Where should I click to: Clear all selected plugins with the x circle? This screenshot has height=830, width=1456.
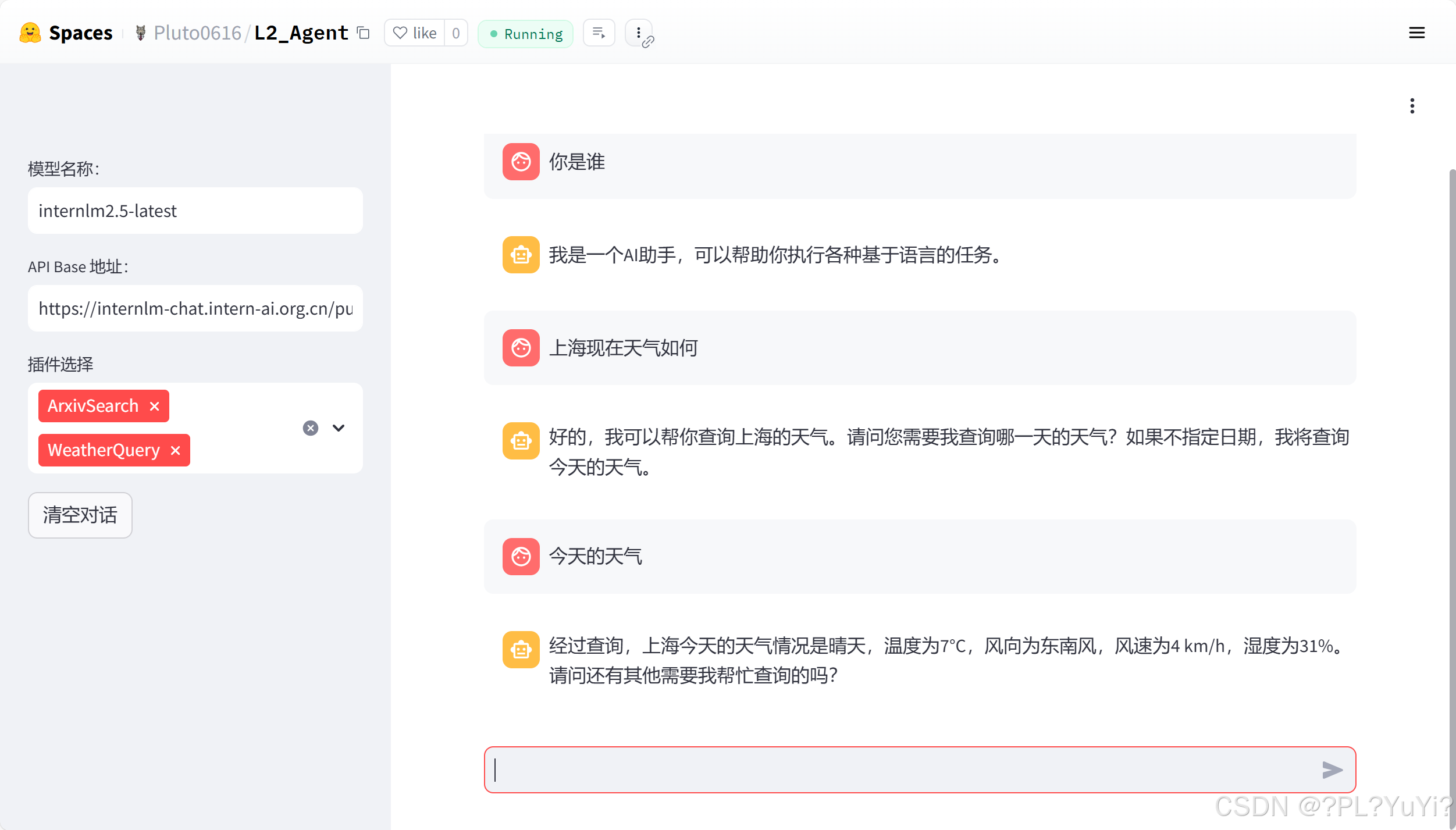310,428
